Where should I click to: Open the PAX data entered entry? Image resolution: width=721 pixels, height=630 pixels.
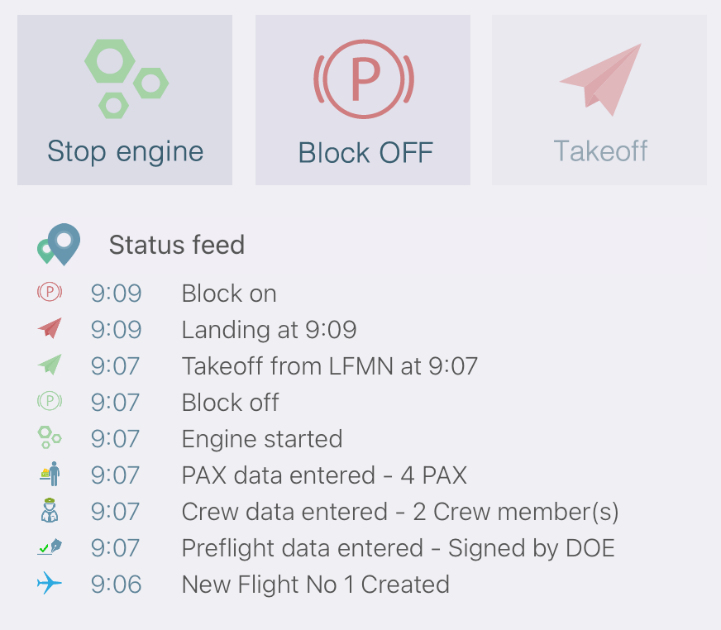tap(324, 475)
